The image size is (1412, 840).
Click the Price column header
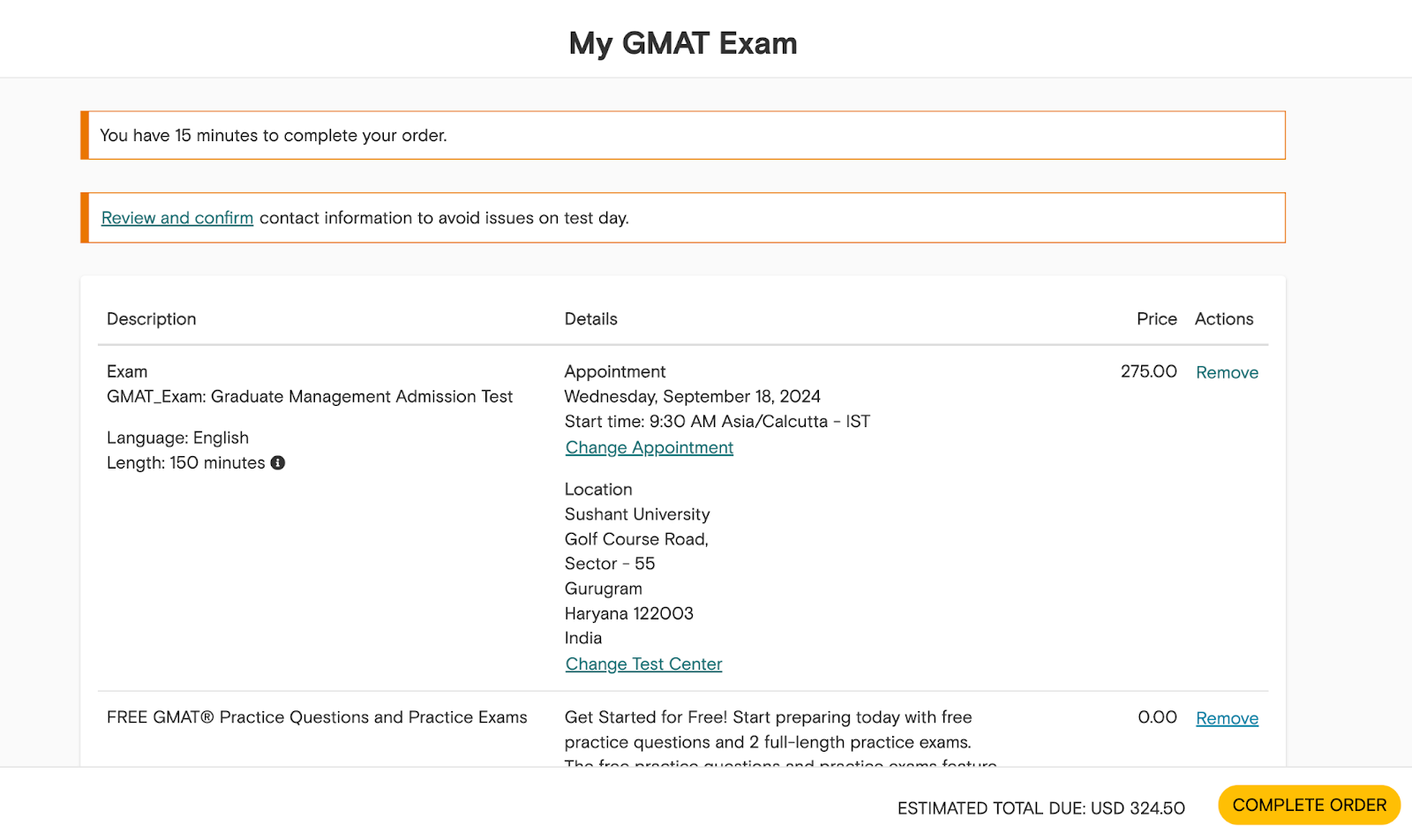[x=1157, y=319]
